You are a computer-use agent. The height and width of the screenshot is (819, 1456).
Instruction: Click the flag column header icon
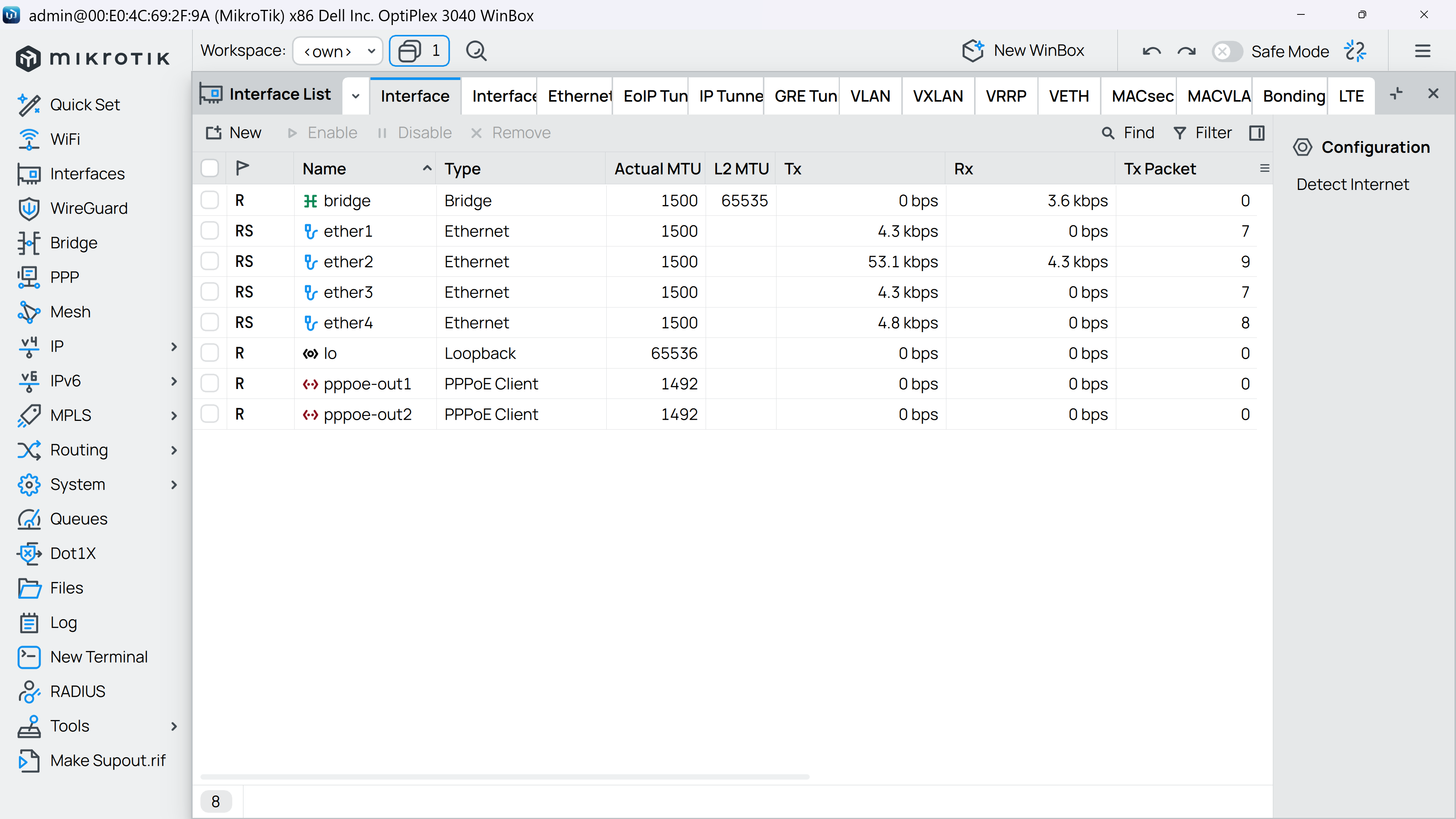[x=242, y=168]
